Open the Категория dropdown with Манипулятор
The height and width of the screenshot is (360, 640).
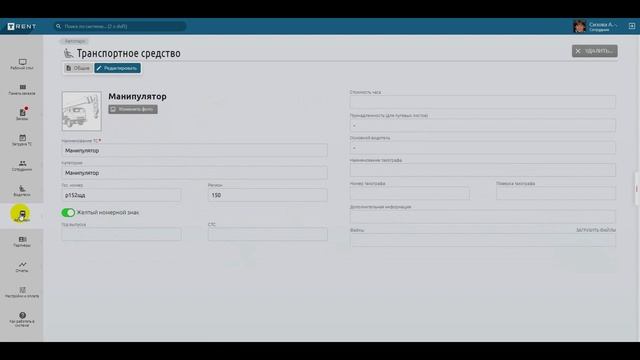click(x=194, y=173)
